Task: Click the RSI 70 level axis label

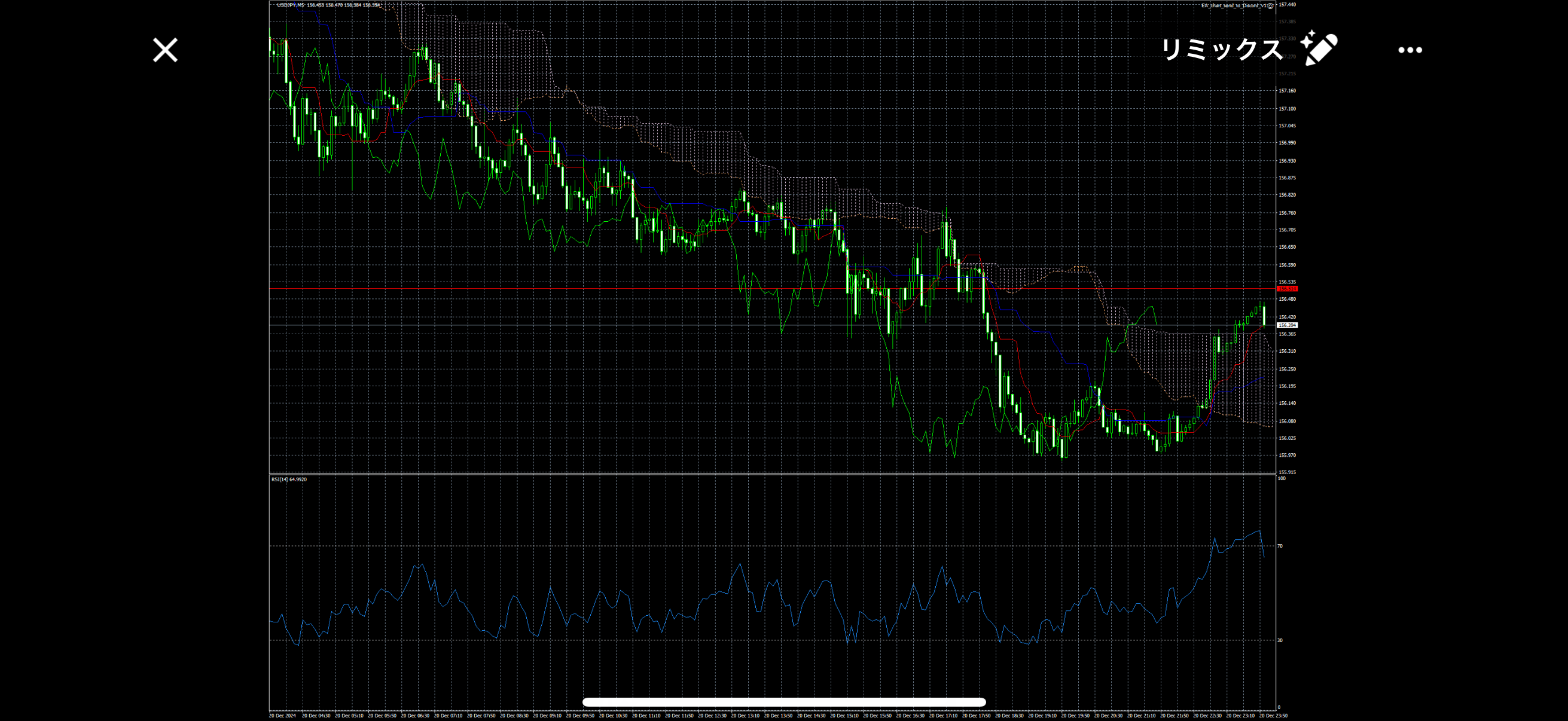Action: (x=1280, y=546)
